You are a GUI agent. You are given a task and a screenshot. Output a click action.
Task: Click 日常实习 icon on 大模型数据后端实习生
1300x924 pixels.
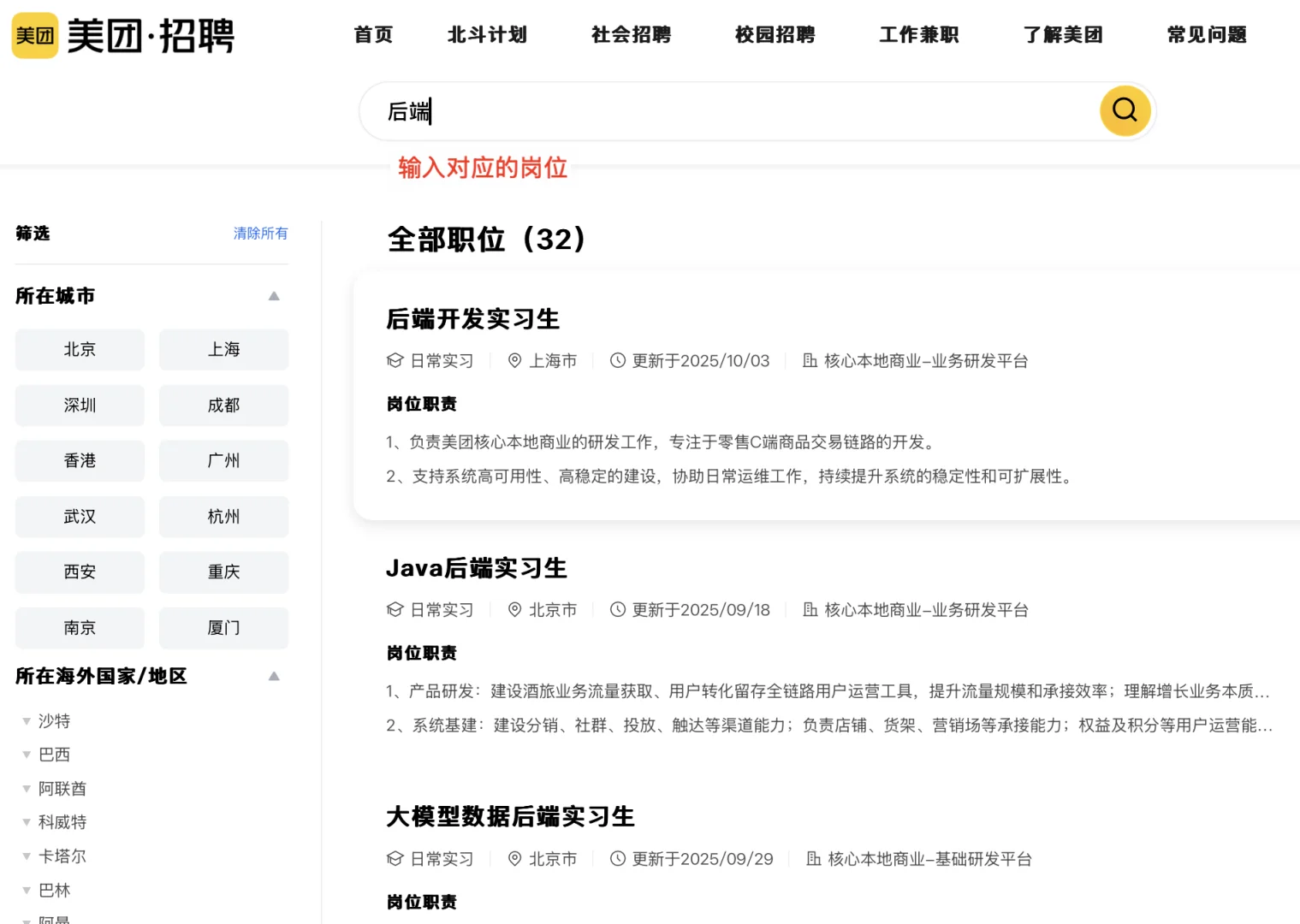point(395,859)
